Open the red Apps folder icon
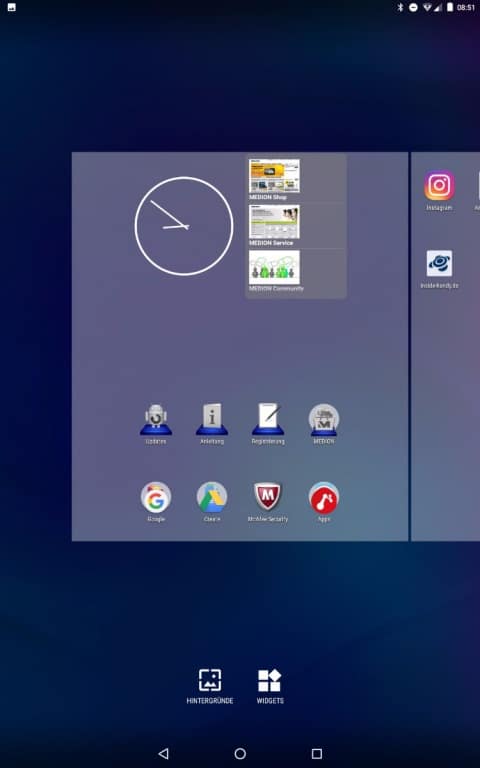The image size is (480, 768). click(324, 498)
